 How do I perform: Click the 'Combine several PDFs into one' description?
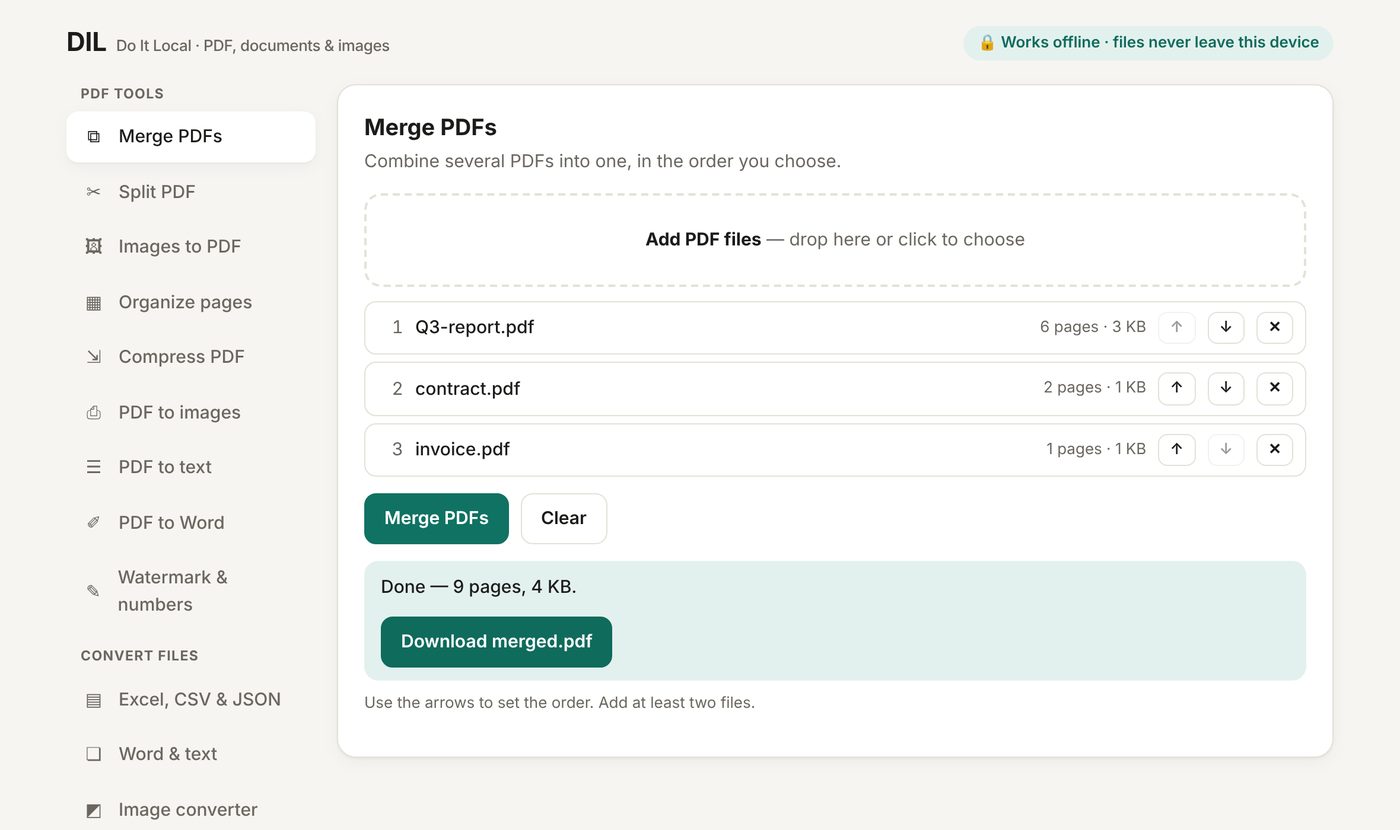pyautogui.click(x=603, y=161)
